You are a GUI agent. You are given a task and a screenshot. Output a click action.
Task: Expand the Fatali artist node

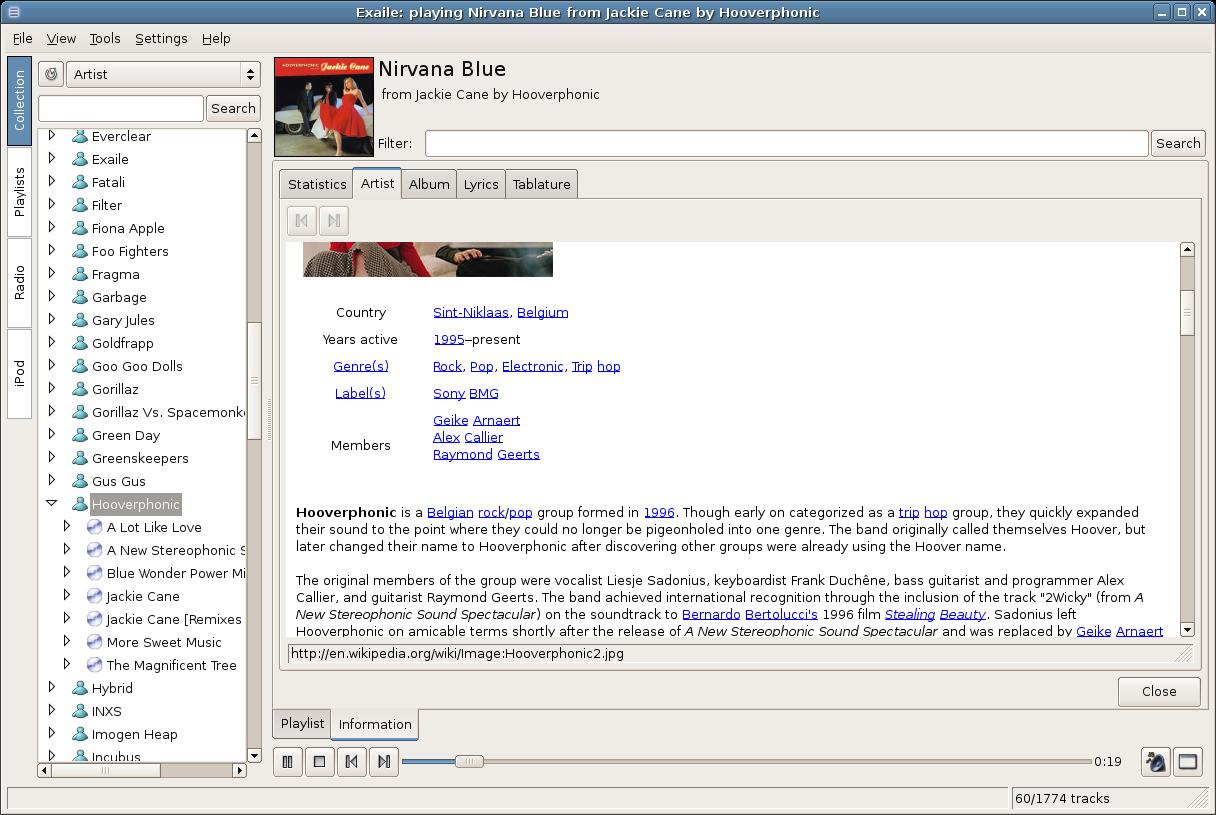tap(52, 182)
